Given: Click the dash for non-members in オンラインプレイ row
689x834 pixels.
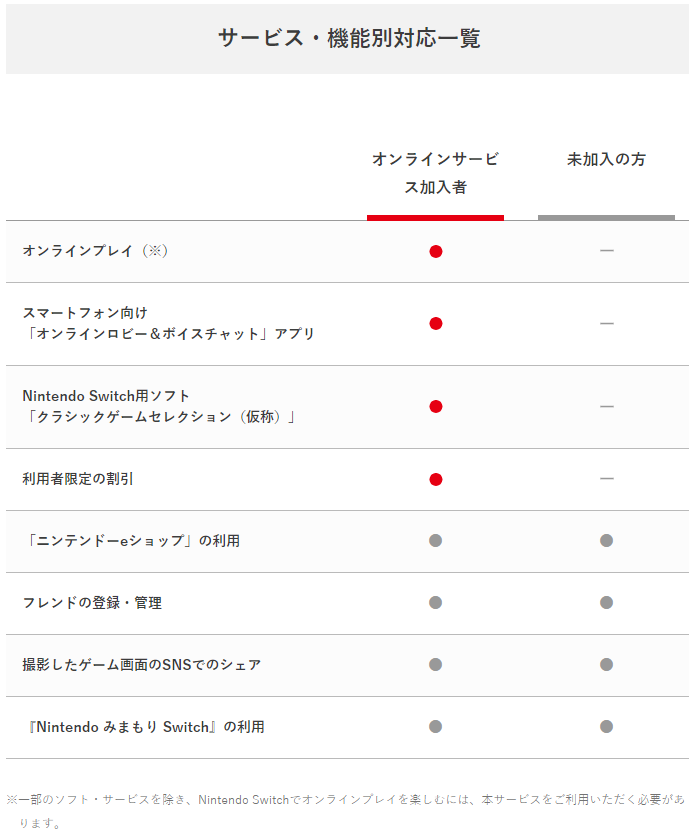Looking at the screenshot, I should tap(607, 251).
